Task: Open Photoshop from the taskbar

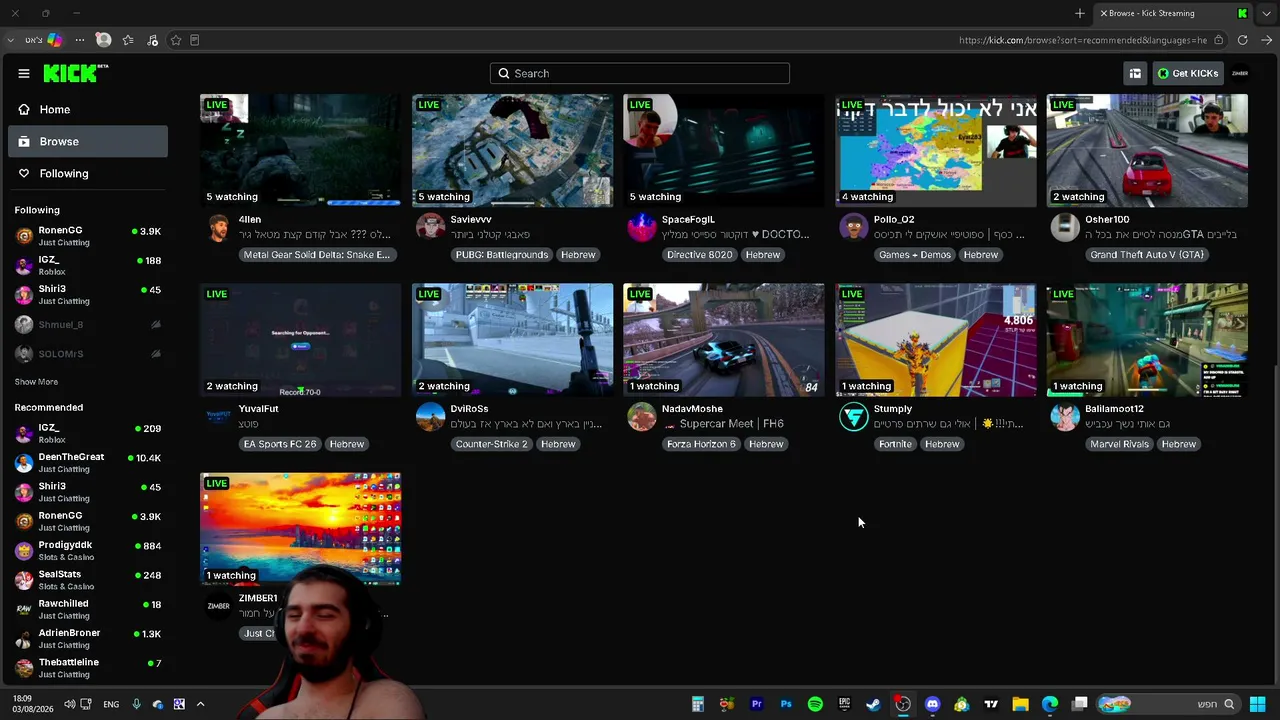Action: [786, 704]
